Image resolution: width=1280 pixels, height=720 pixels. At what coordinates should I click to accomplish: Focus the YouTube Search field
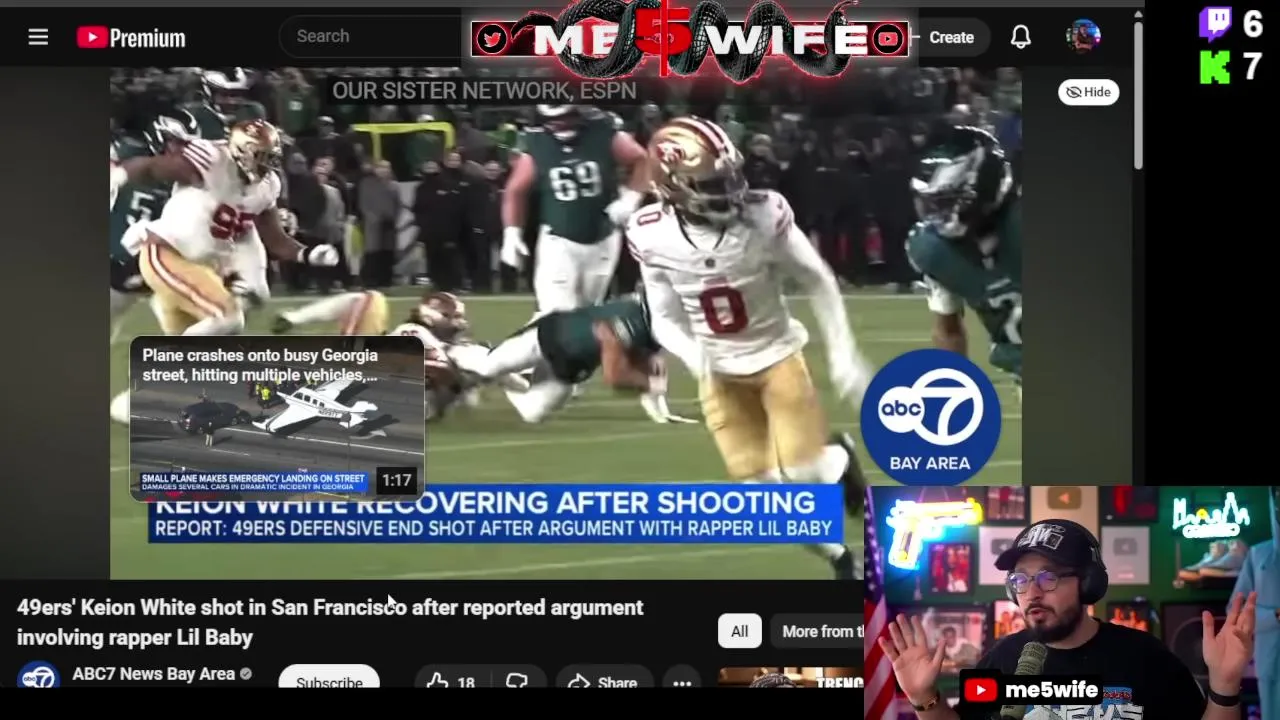point(375,36)
